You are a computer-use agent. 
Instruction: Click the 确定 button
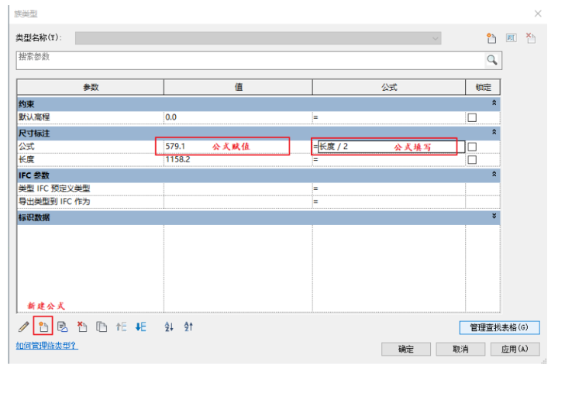pyautogui.click(x=406, y=349)
